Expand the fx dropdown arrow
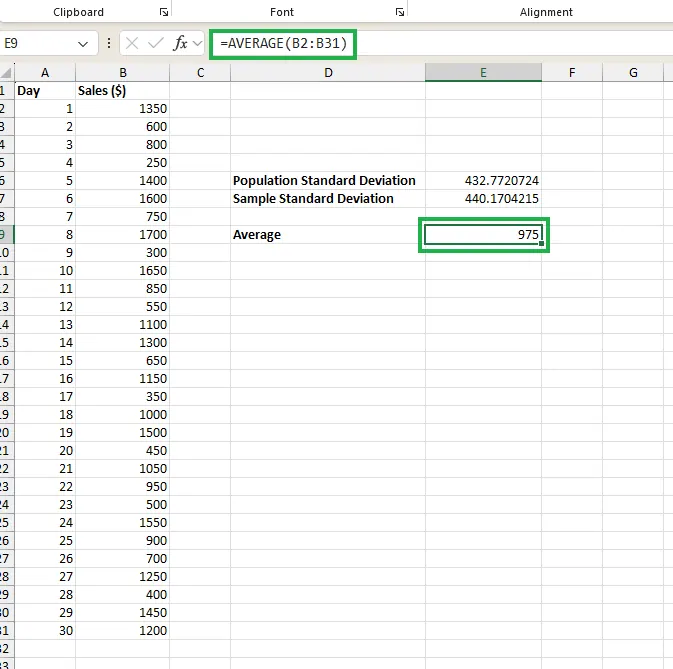Screen dimensions: 673x669 [x=197, y=43]
